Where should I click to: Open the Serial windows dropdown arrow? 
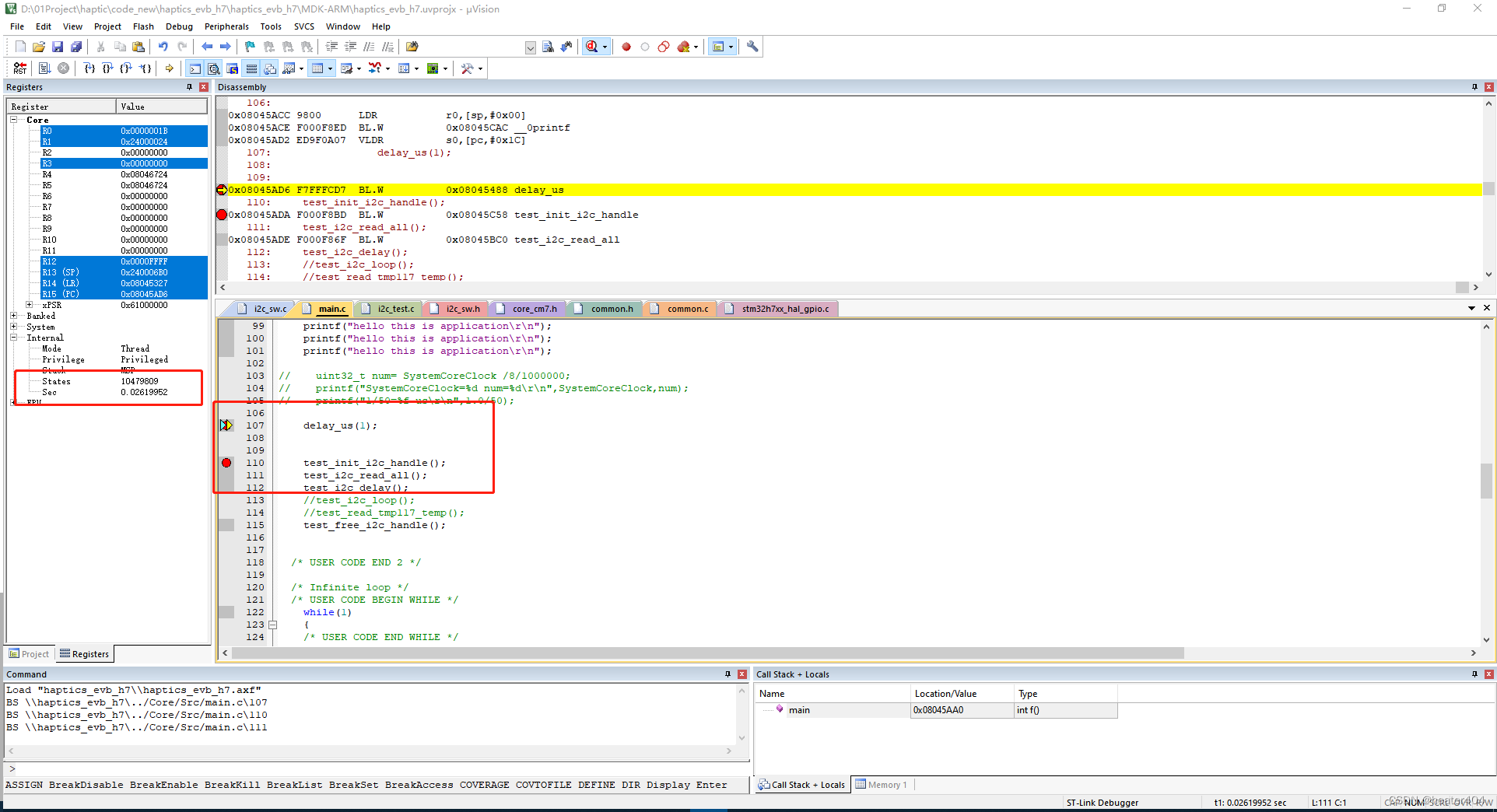359,68
